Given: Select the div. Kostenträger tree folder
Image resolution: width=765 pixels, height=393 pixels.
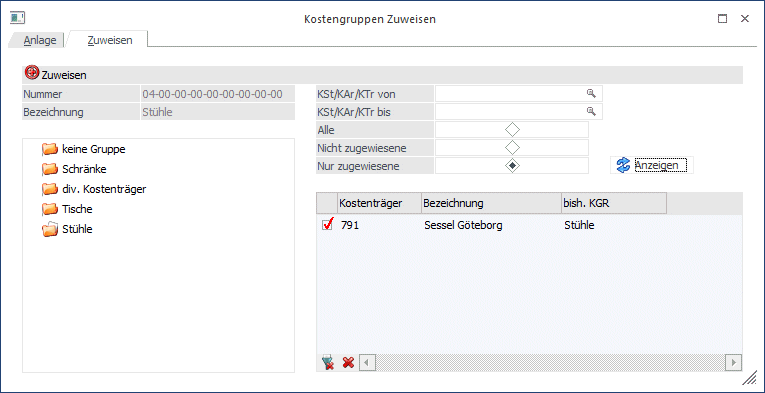Looking at the screenshot, I should 104,189.
